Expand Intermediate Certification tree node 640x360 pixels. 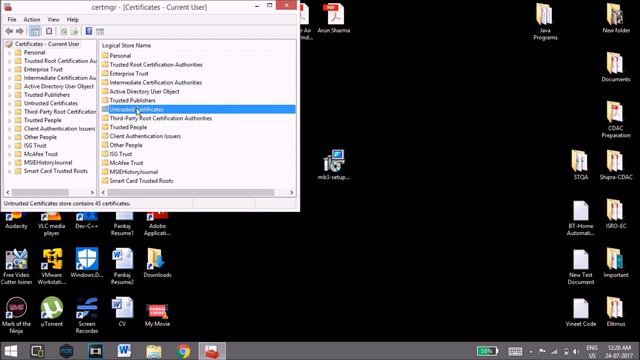[10, 78]
